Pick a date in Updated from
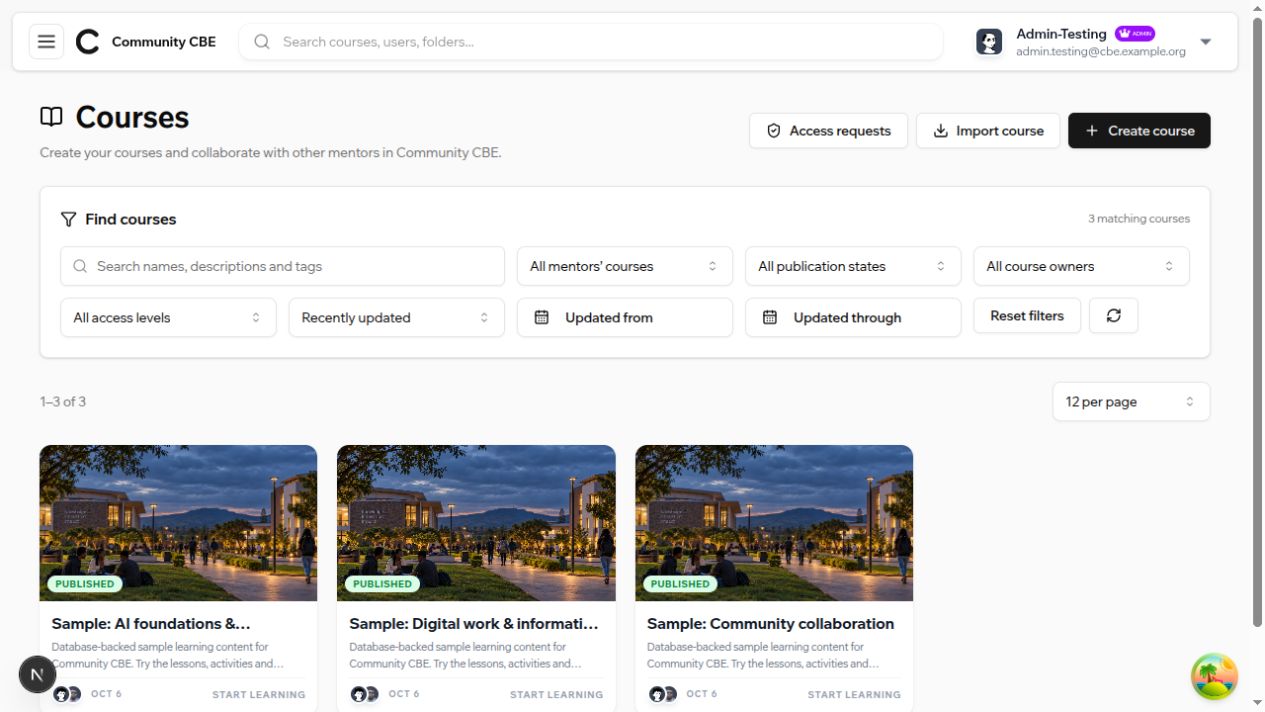1265x712 pixels. pyautogui.click(x=624, y=318)
